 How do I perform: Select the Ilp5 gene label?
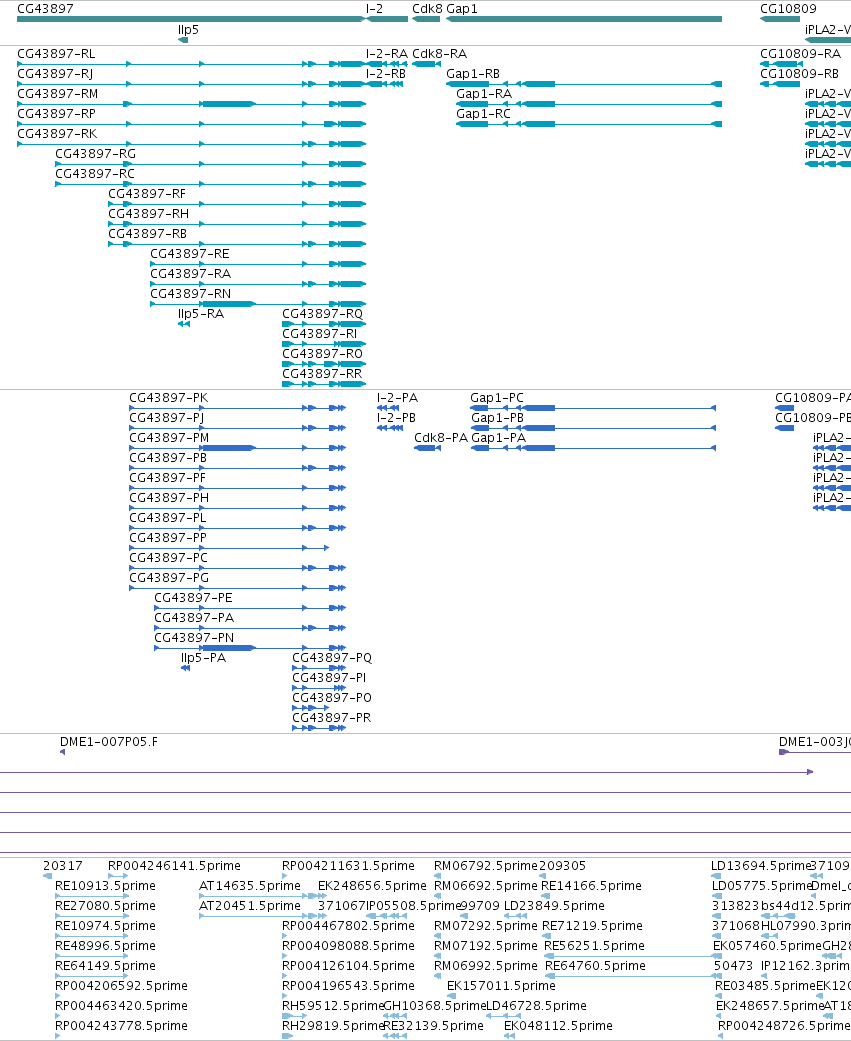point(189,30)
